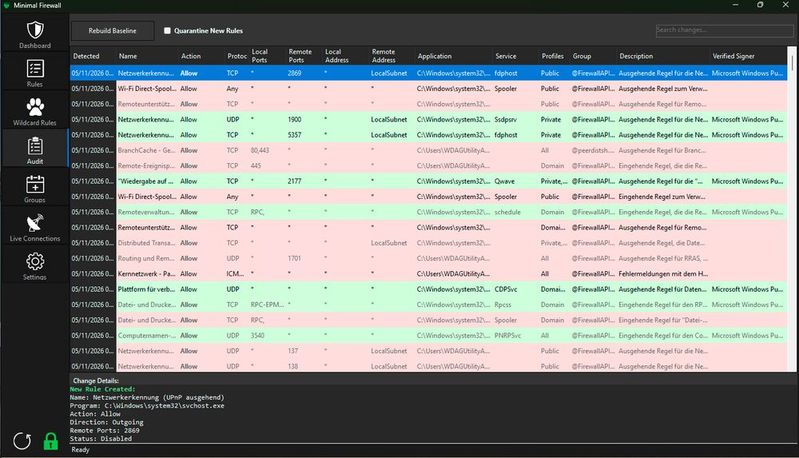Click the schedule service cell
The height and width of the screenshot is (458, 799).
(x=508, y=212)
